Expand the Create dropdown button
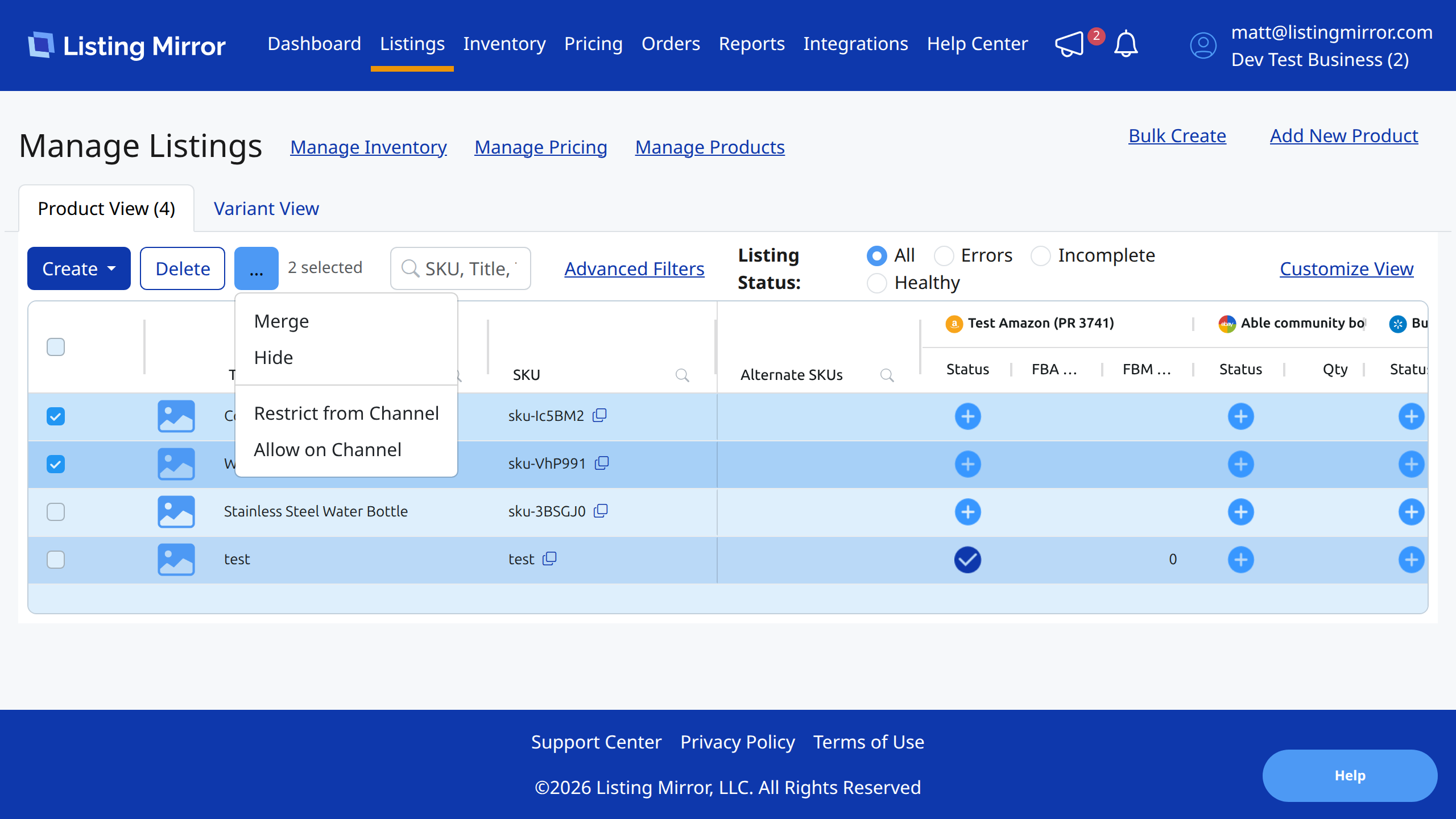Viewport: 1456px width, 819px height. click(79, 268)
